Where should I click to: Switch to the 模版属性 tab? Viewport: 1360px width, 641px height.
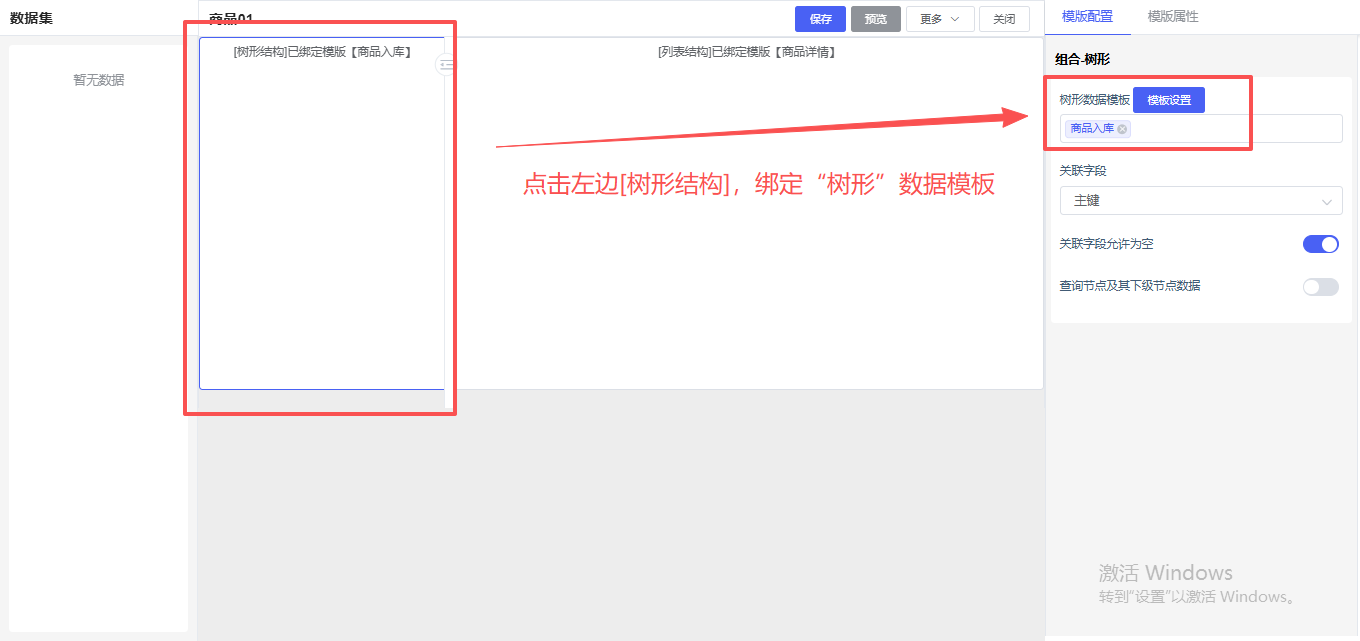1172,17
